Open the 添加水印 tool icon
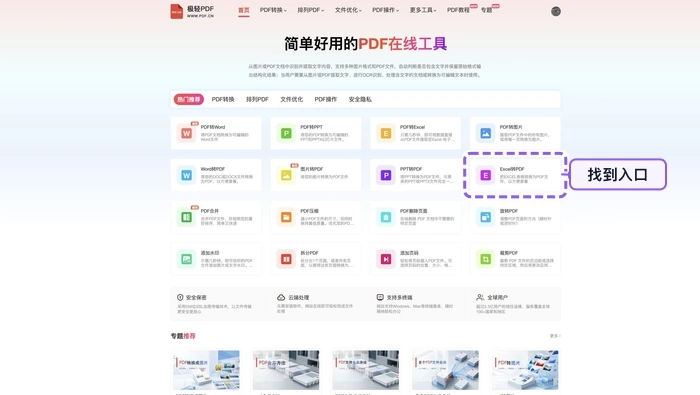The width and height of the screenshot is (700, 395). pos(187,259)
